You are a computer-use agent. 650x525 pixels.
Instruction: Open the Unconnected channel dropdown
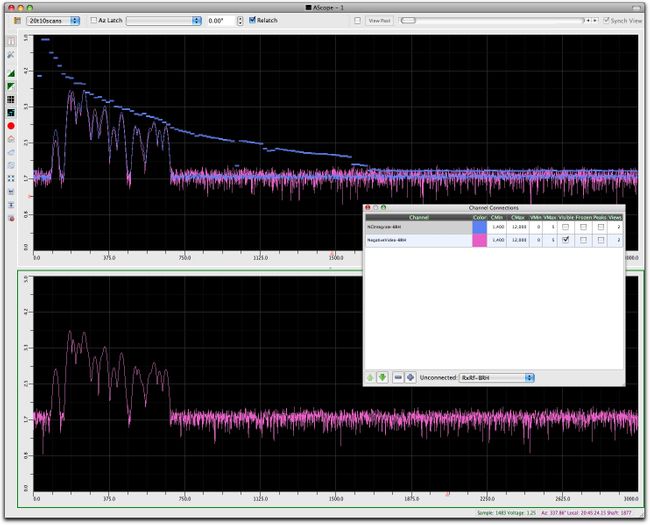[497, 377]
